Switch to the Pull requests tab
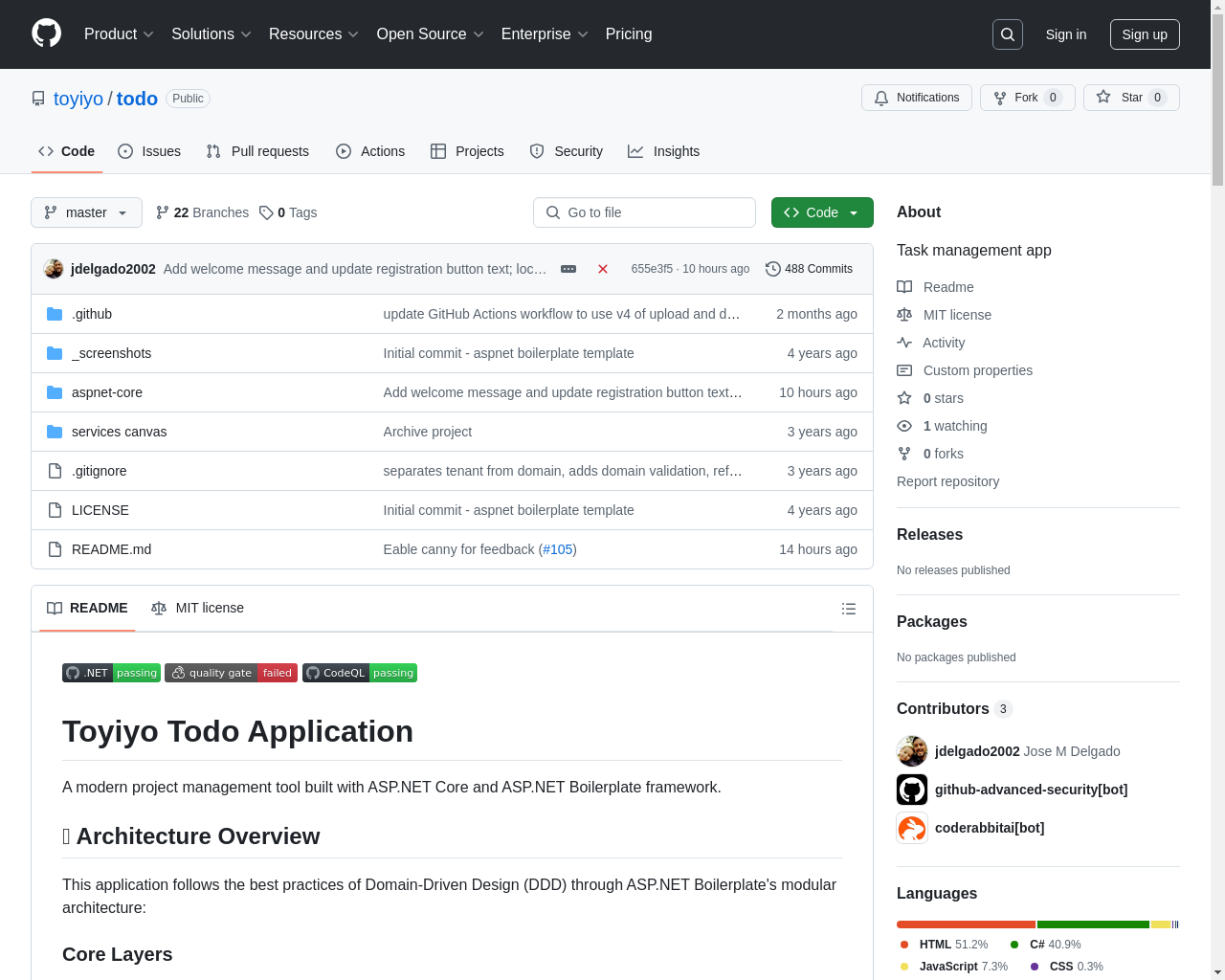The width and height of the screenshot is (1225, 980). point(257,151)
